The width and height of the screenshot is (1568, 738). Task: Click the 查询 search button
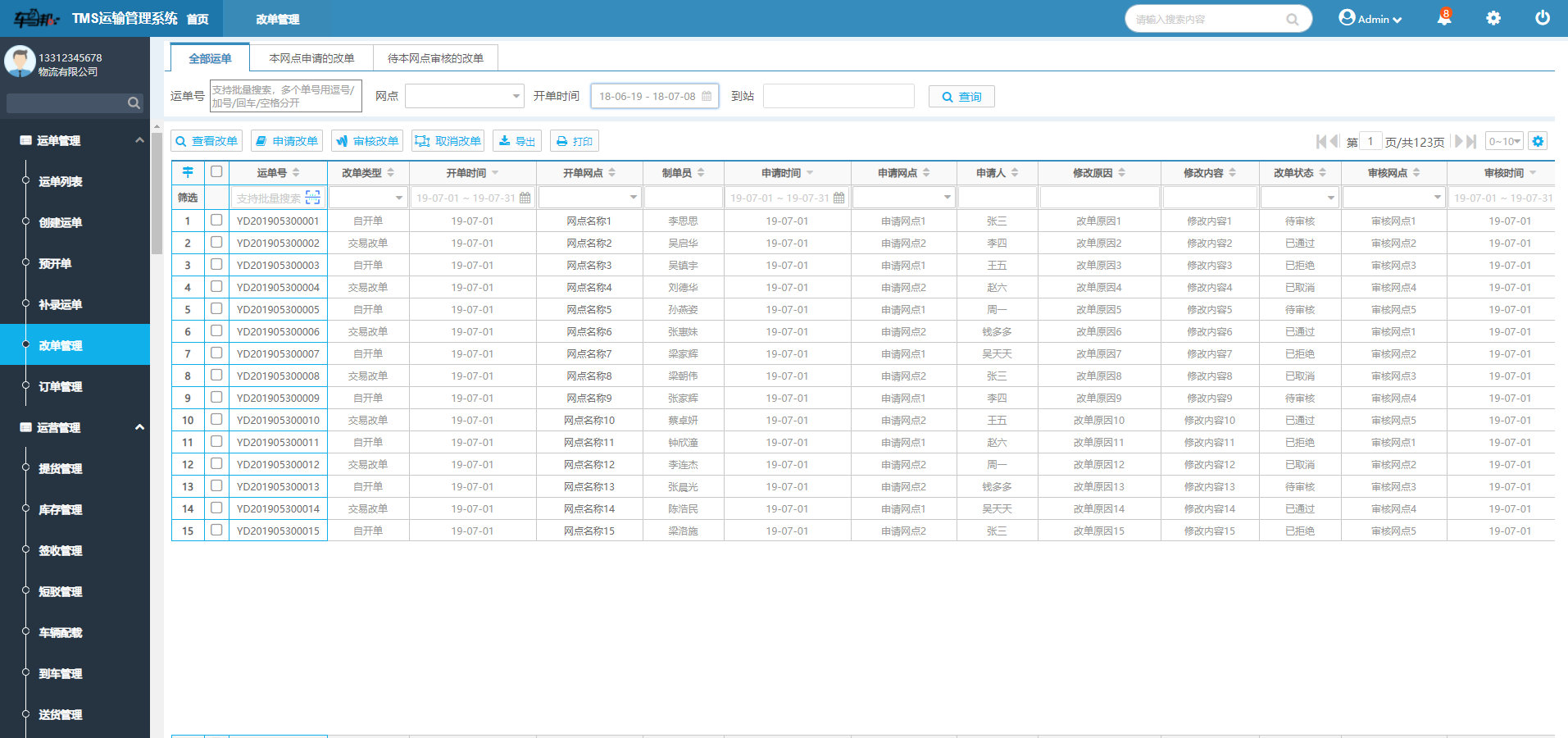pos(961,97)
